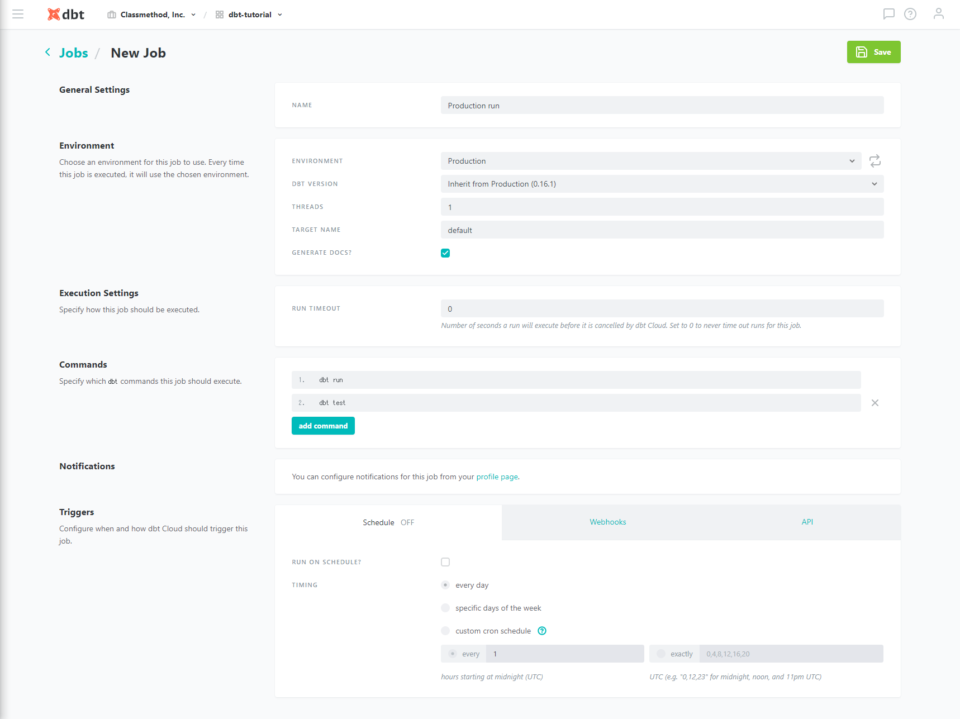Viewport: 960px width, 719px height.
Task: Open the Environment Production dropdown
Action: point(651,161)
